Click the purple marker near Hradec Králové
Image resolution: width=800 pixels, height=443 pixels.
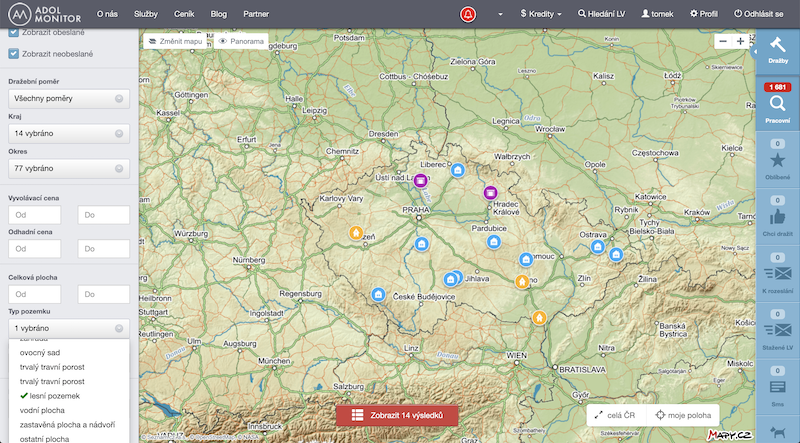[490, 193]
